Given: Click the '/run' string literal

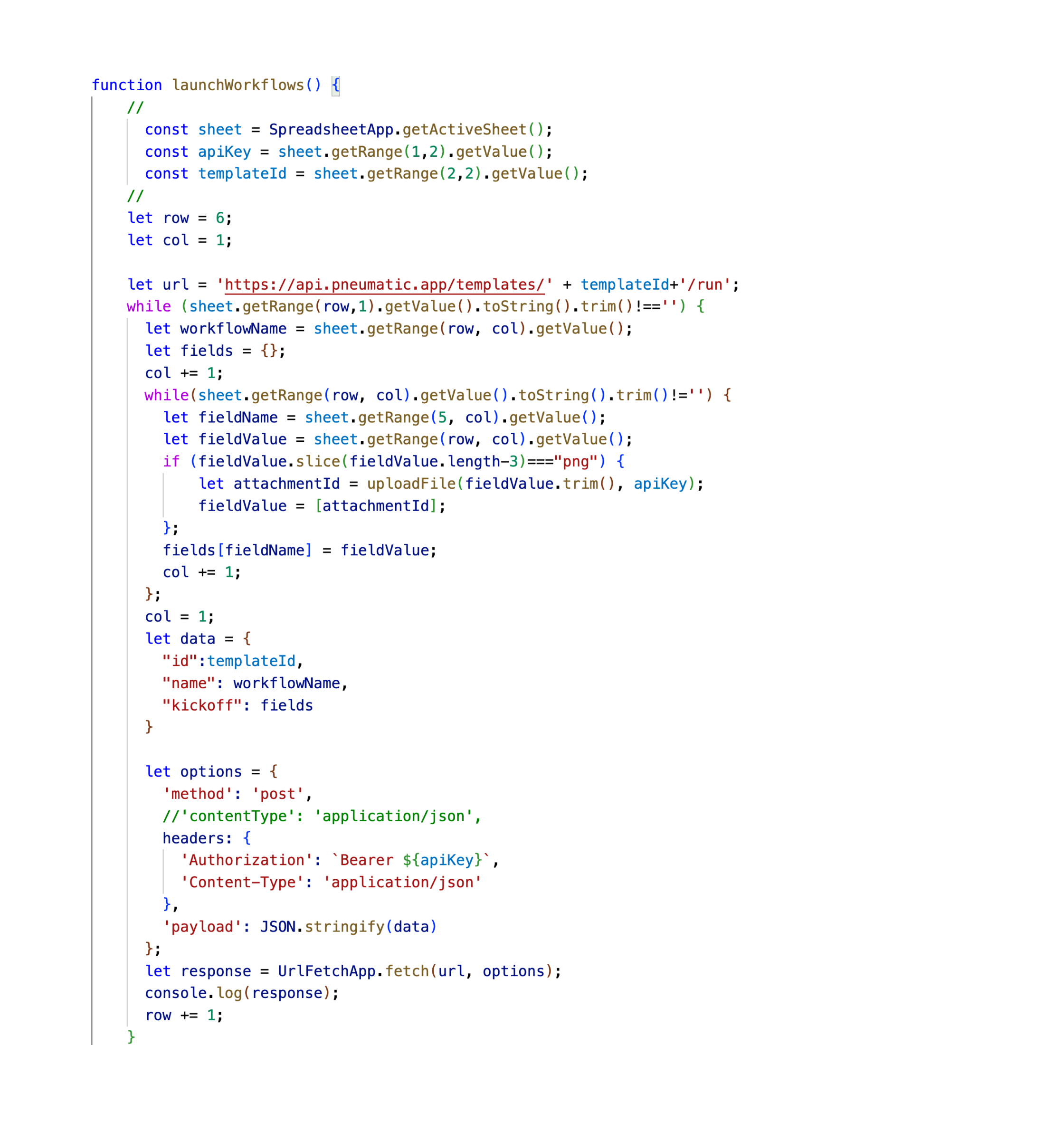Looking at the screenshot, I should click(x=705, y=285).
